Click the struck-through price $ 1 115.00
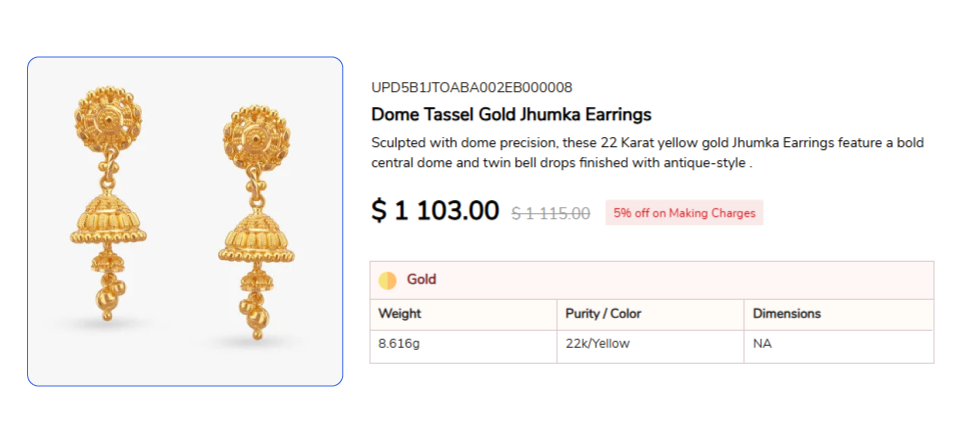This screenshot has height=443, width=964. tap(550, 213)
